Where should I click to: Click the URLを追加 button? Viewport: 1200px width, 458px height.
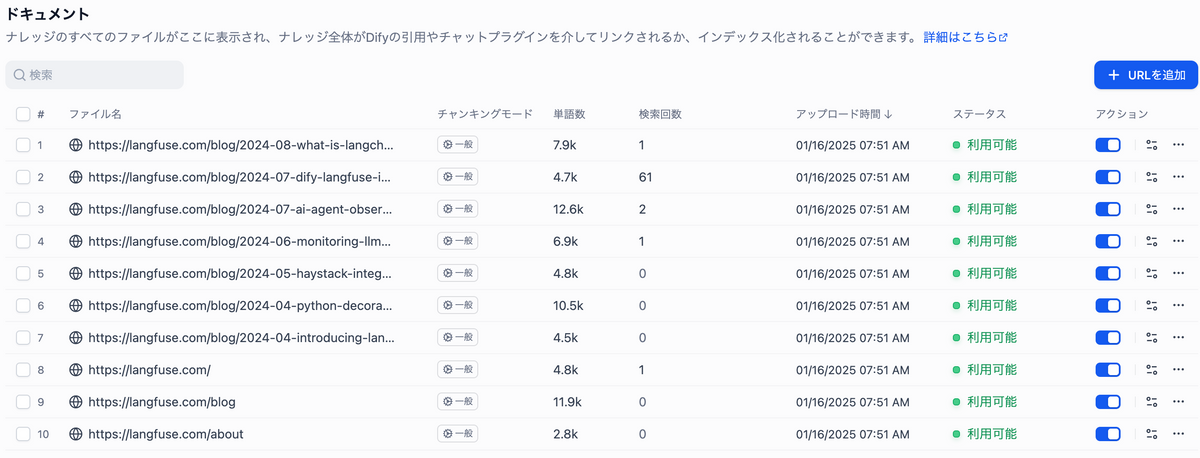pyautogui.click(x=1146, y=75)
